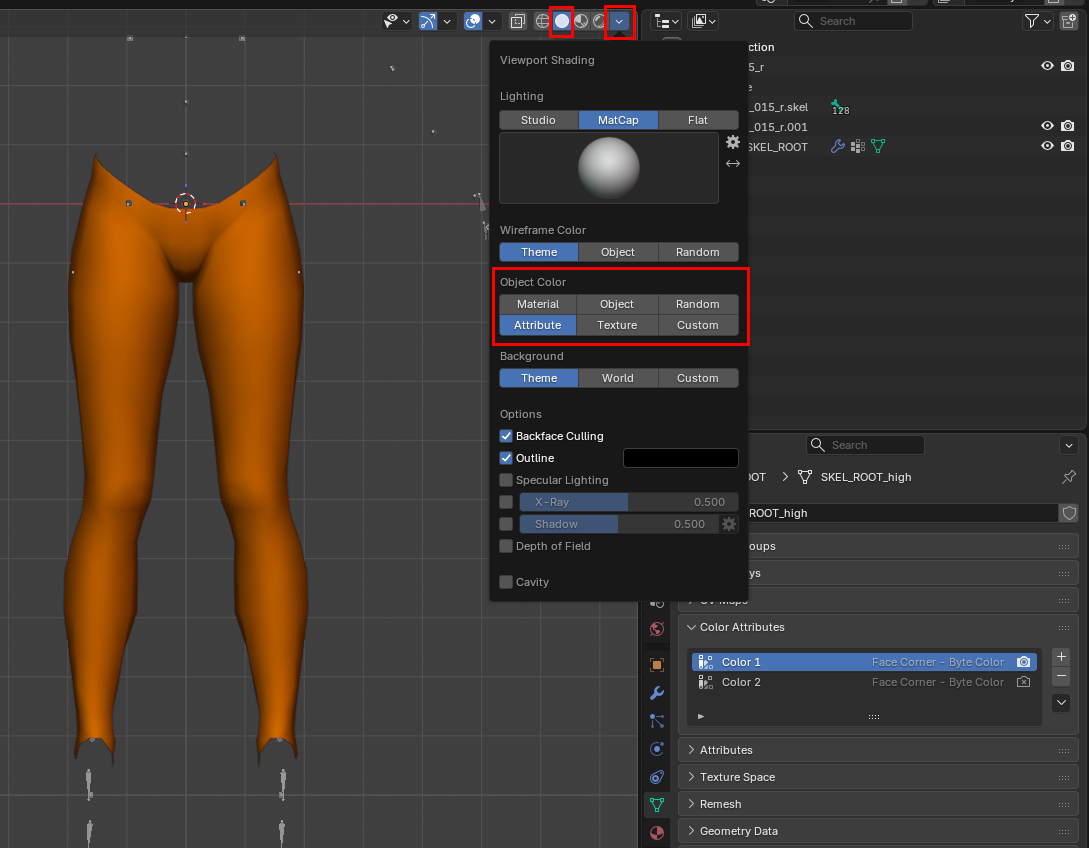Open the Object properties tab

(x=656, y=665)
